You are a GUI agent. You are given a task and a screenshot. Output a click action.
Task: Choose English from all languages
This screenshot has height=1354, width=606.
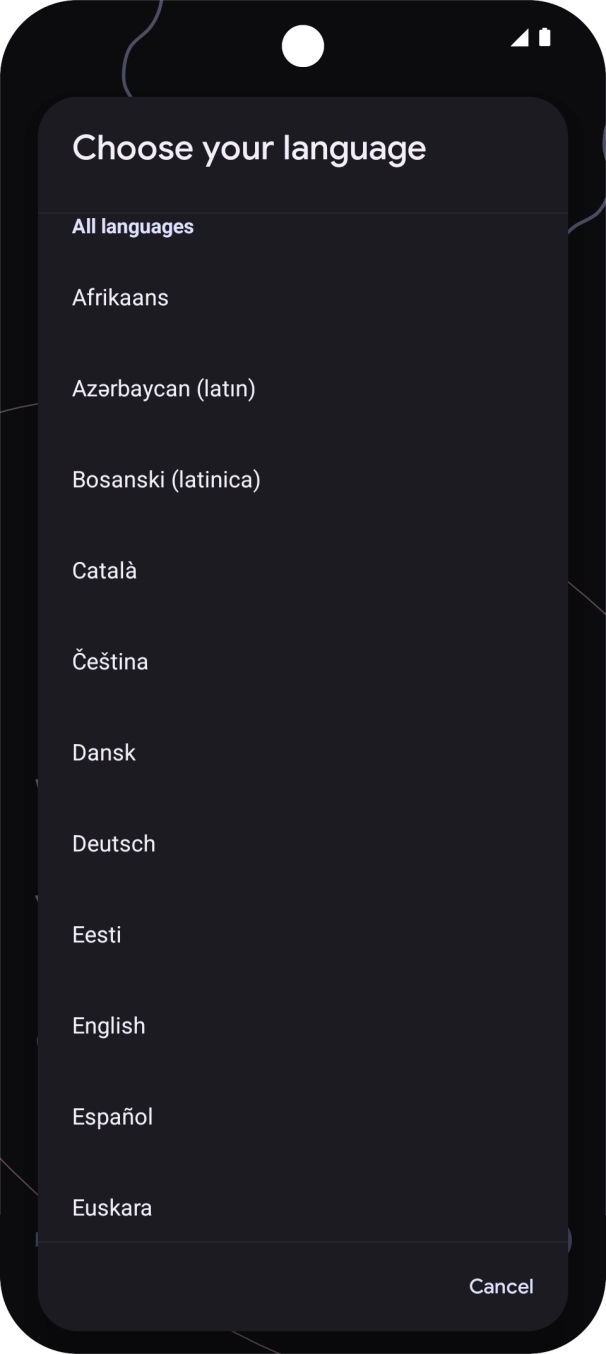tap(109, 1026)
